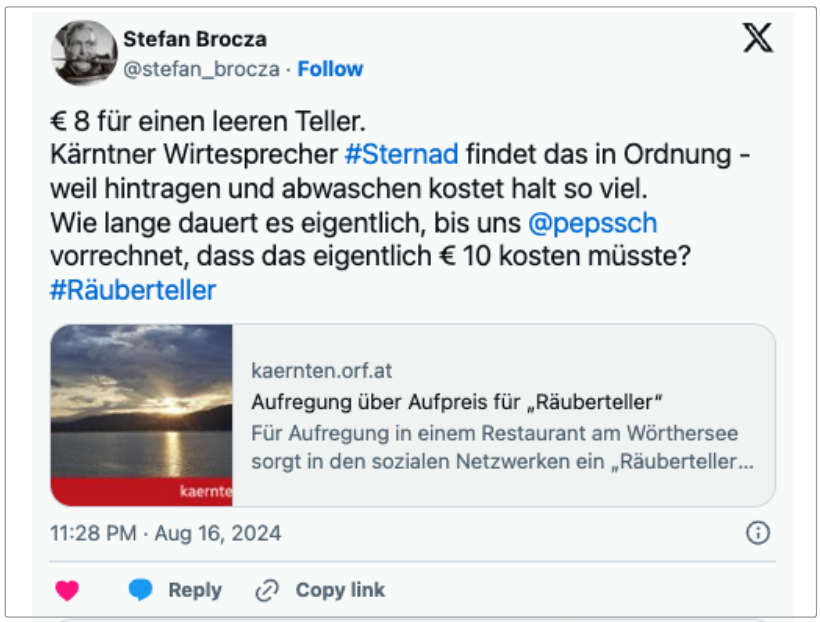
Task: Click the @stefan_brocza handle
Action: pos(202,69)
